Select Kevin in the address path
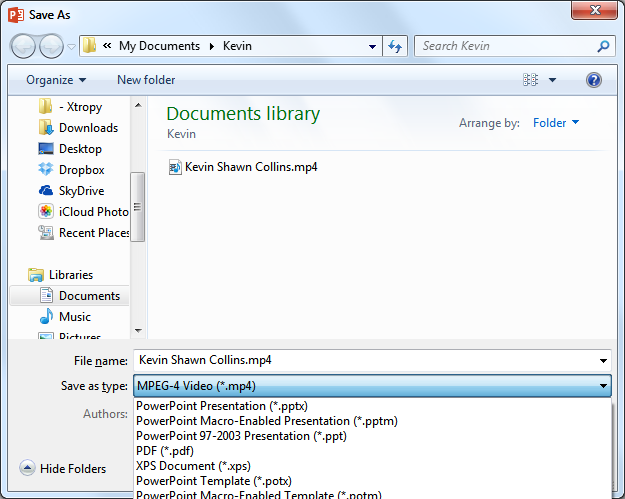Screen dimensions: 625x499 237,46
